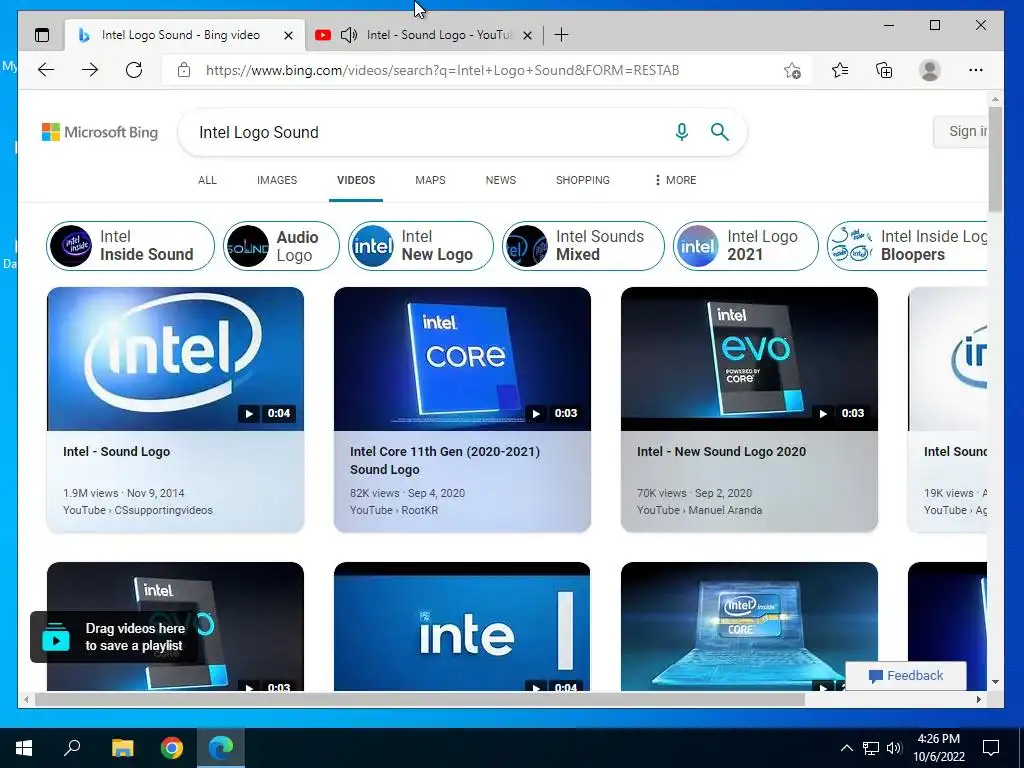Open File Explorer from taskbar
This screenshot has width=1024, height=768.
[x=122, y=748]
